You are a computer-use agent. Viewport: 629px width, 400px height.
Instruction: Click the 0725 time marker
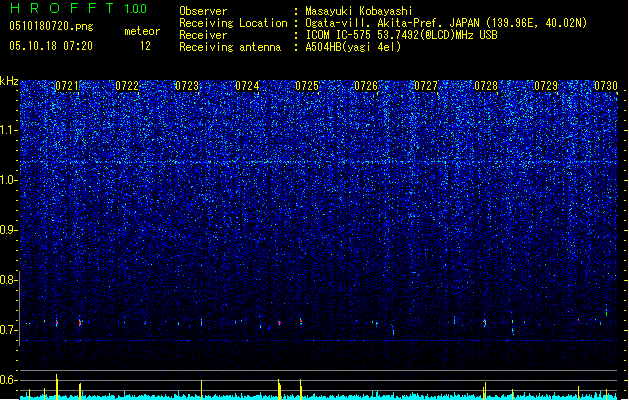pyautogui.click(x=307, y=86)
